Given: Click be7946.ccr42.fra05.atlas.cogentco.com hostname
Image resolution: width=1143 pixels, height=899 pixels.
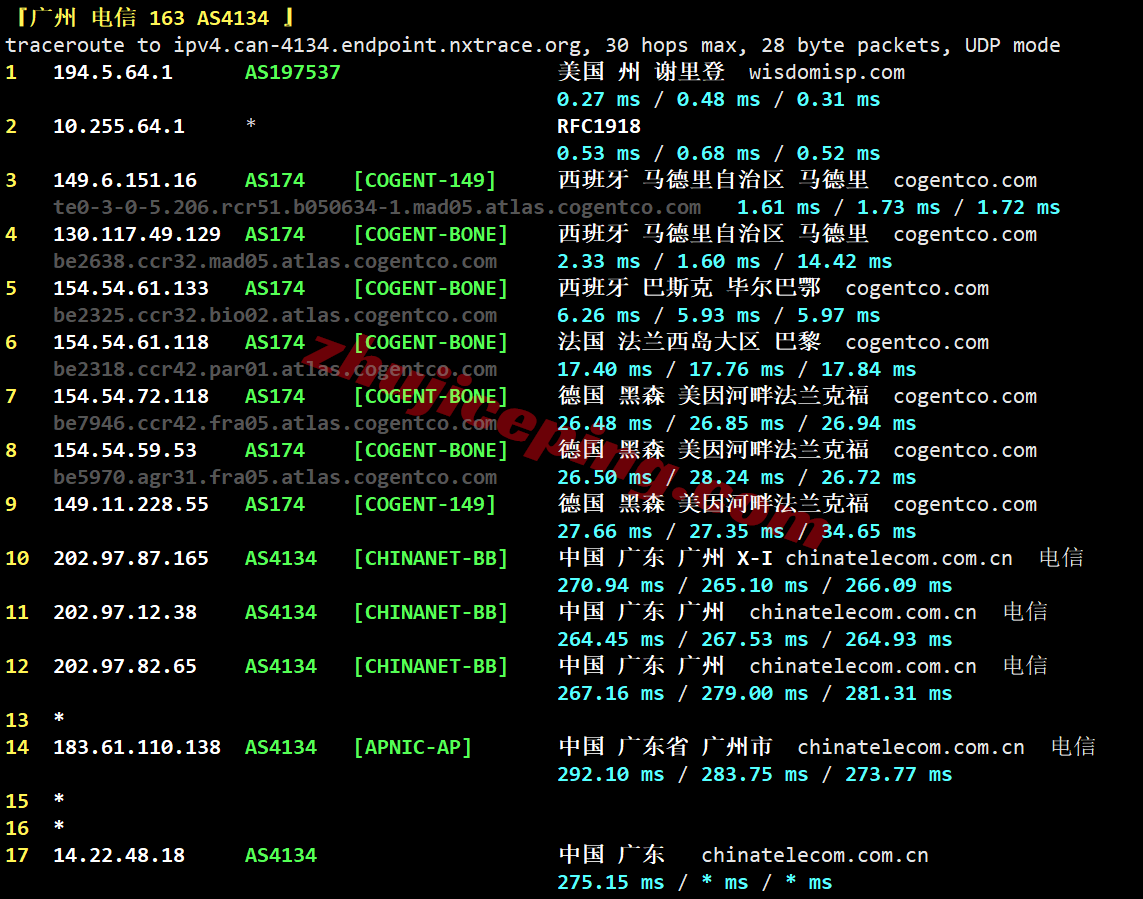Looking at the screenshot, I should tap(275, 423).
